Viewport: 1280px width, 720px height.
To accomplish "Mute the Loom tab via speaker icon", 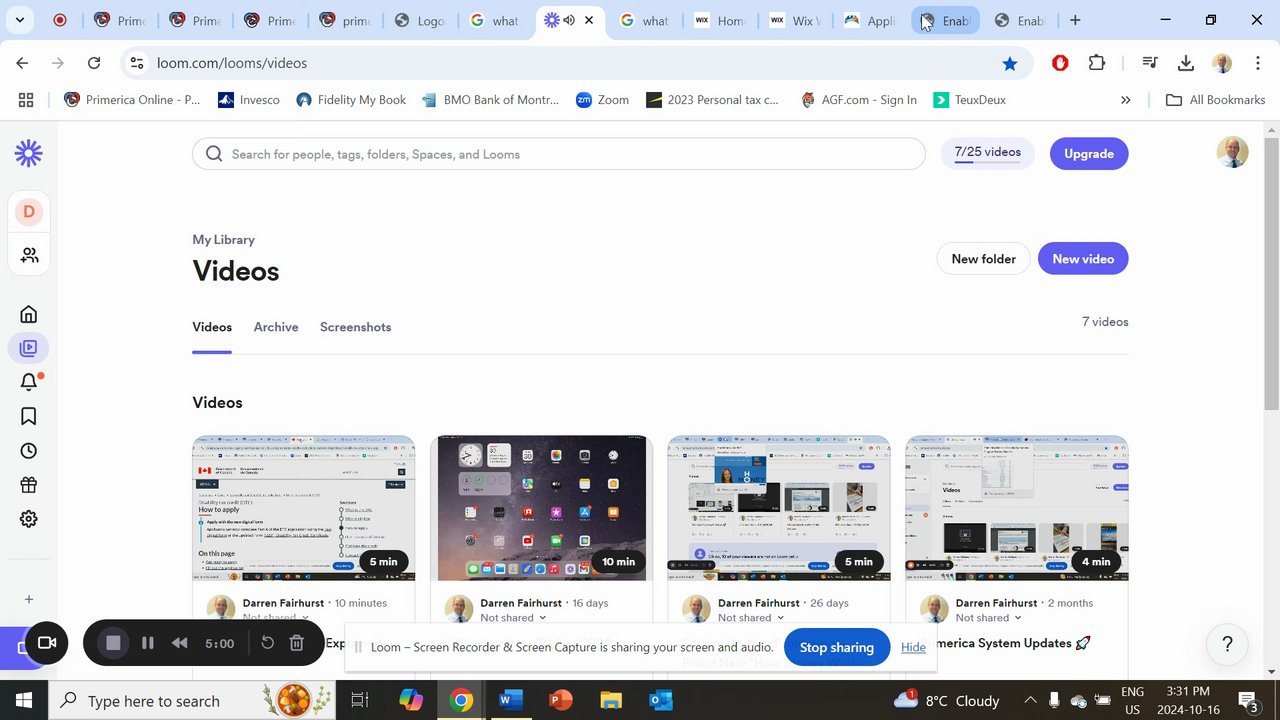I will pyautogui.click(x=569, y=20).
